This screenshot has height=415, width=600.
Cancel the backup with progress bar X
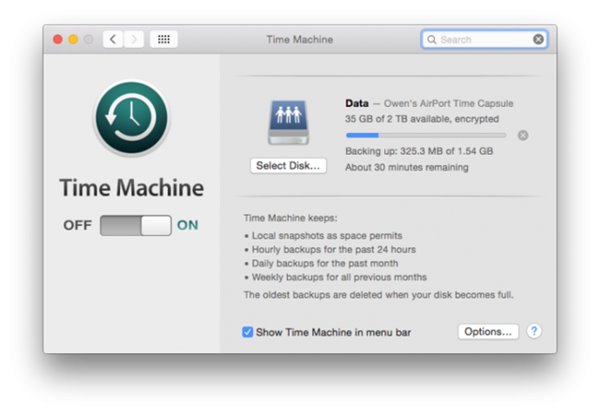tap(523, 135)
